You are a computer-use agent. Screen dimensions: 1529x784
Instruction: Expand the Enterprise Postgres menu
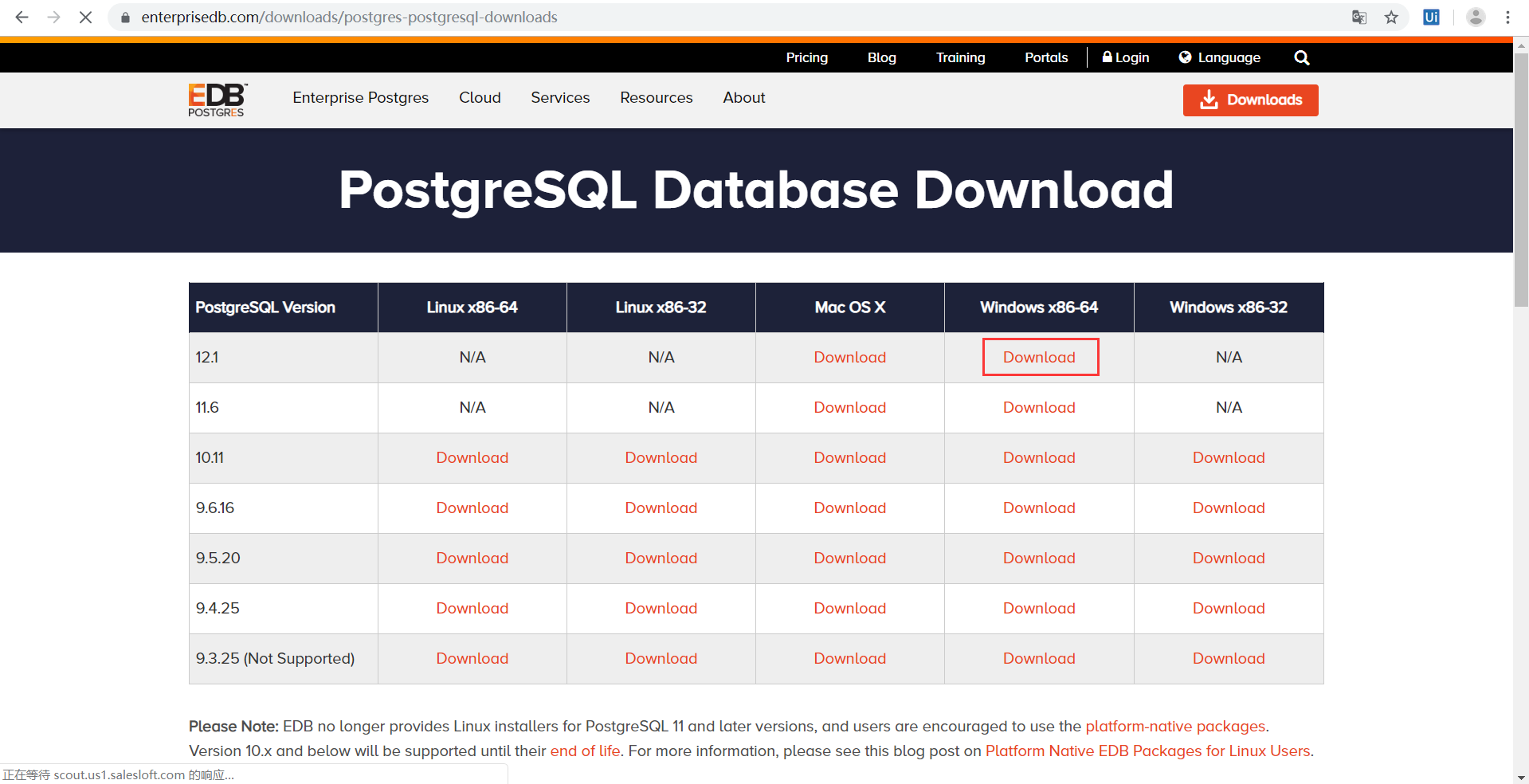[x=360, y=97]
